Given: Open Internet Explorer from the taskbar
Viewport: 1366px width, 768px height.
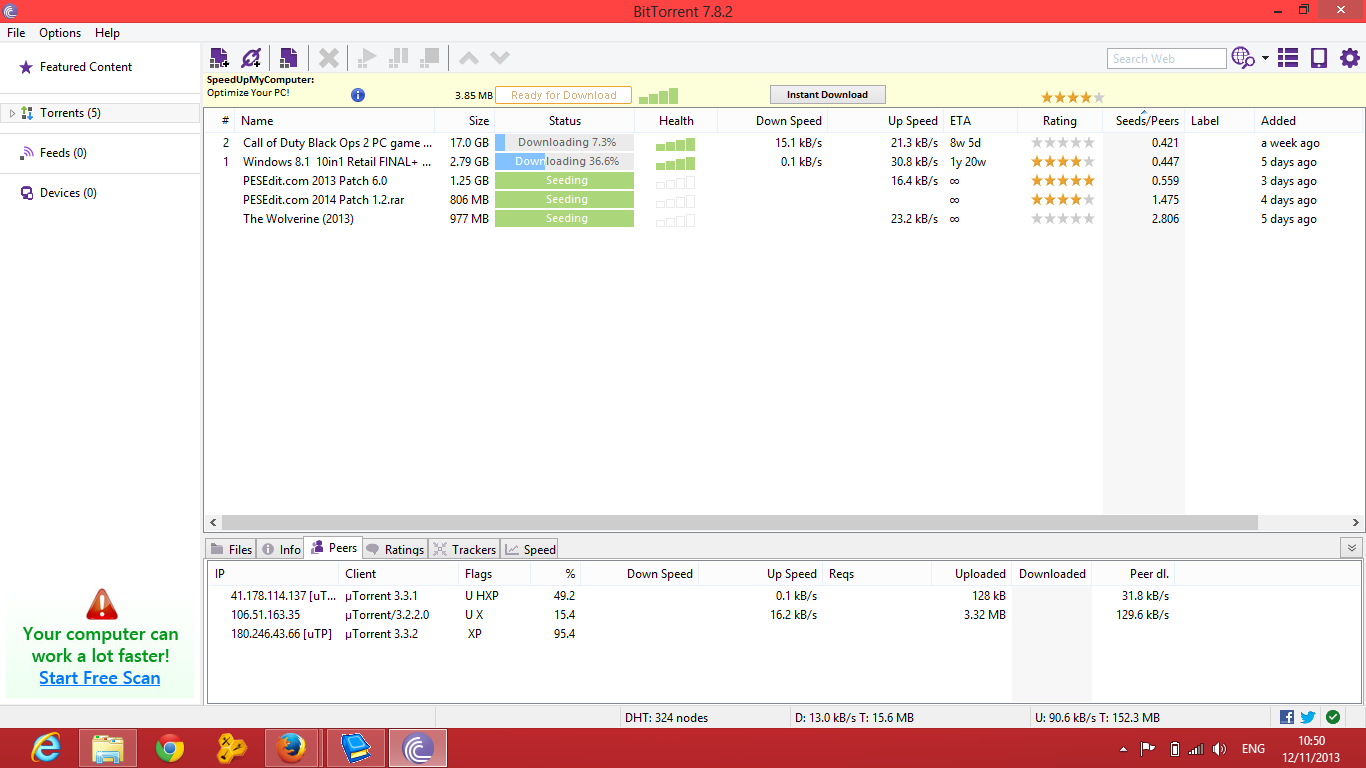Looking at the screenshot, I should pyautogui.click(x=46, y=748).
